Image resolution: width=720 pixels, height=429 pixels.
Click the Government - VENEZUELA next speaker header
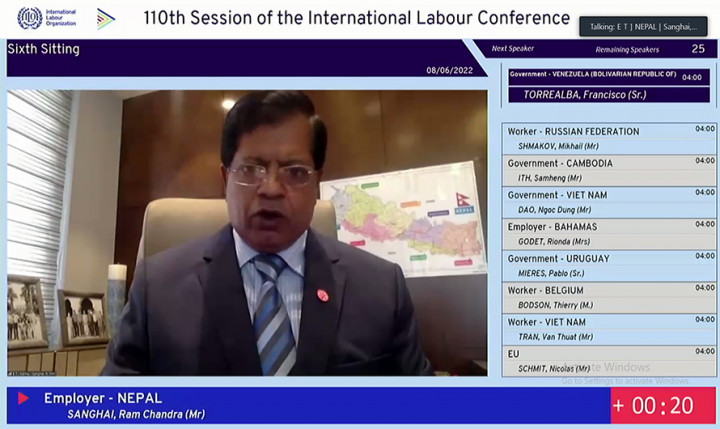click(595, 75)
